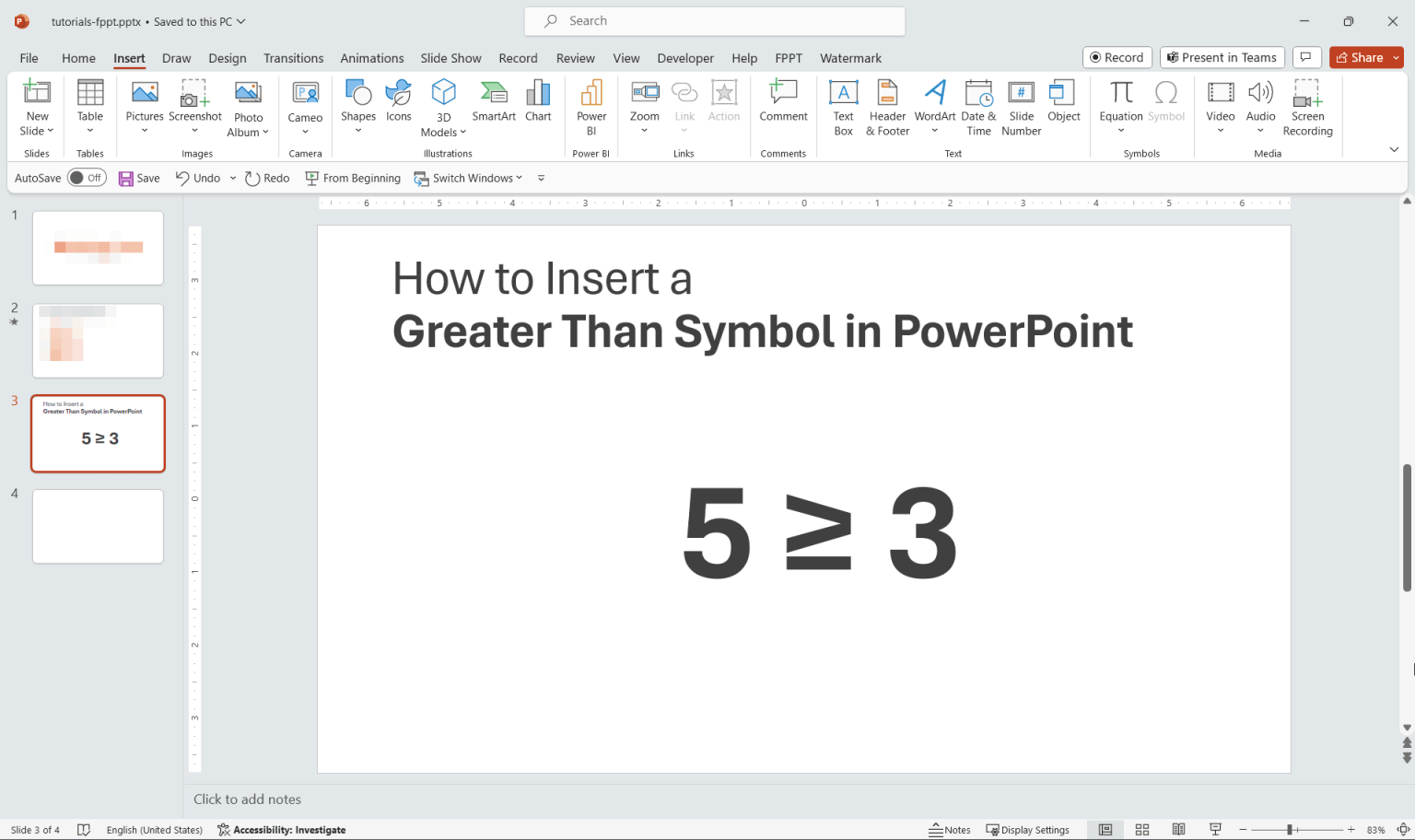This screenshot has height=840, width=1415.
Task: Start Screen Recording
Action: coord(1307,106)
